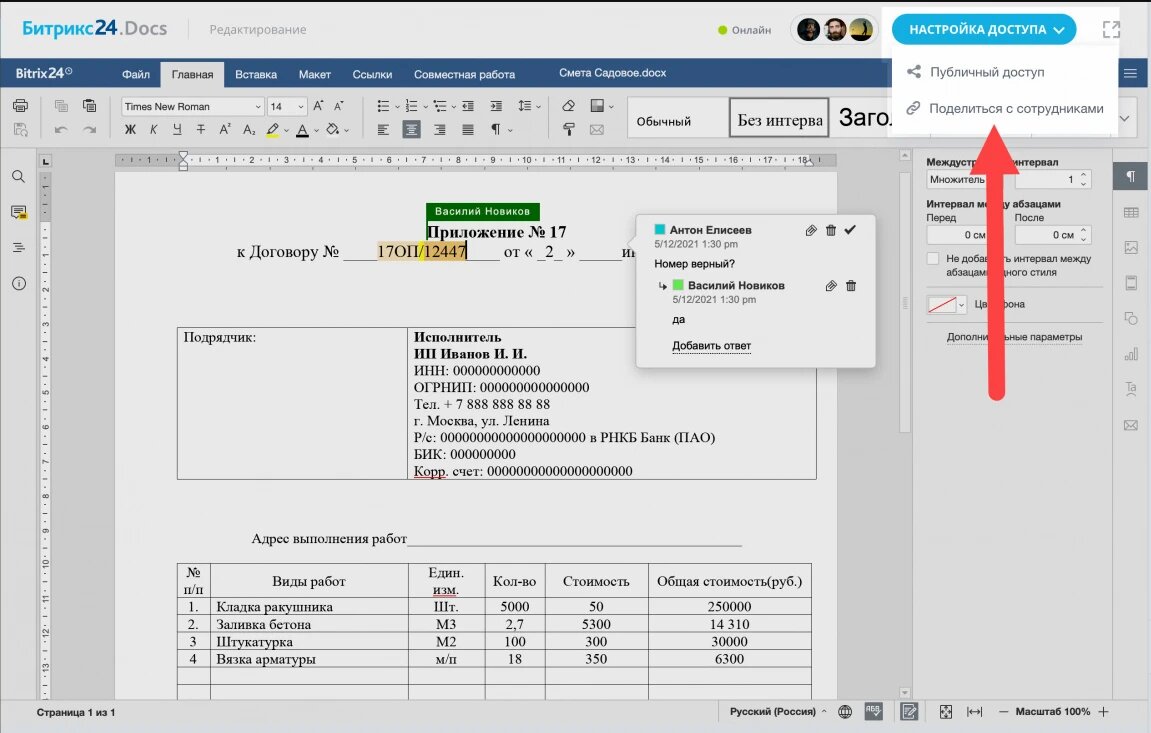The image size is (1151, 733).
Task: Toggle fullscreen mode icon
Action: point(1111,29)
